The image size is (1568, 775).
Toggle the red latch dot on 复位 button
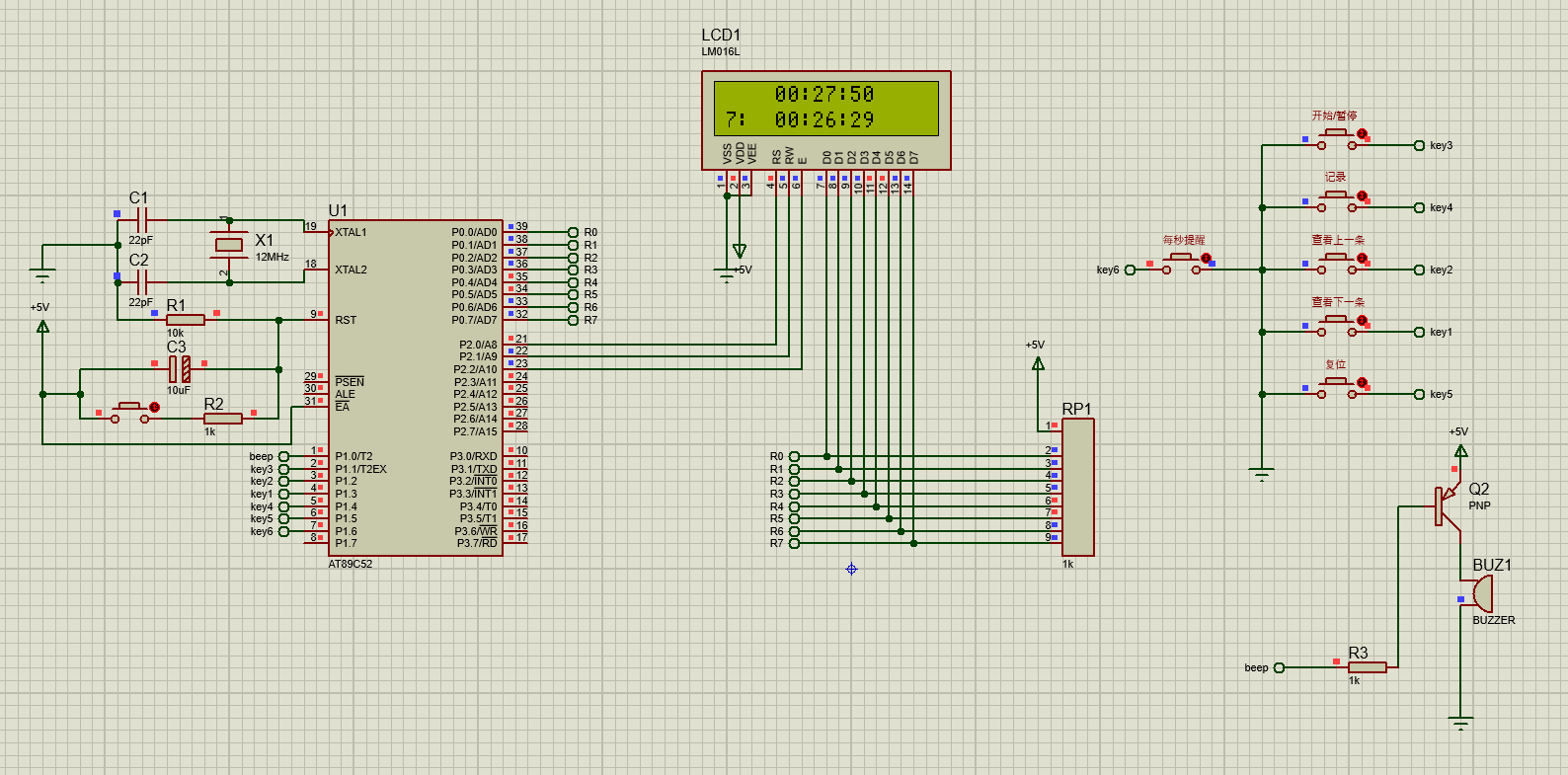(x=1362, y=382)
